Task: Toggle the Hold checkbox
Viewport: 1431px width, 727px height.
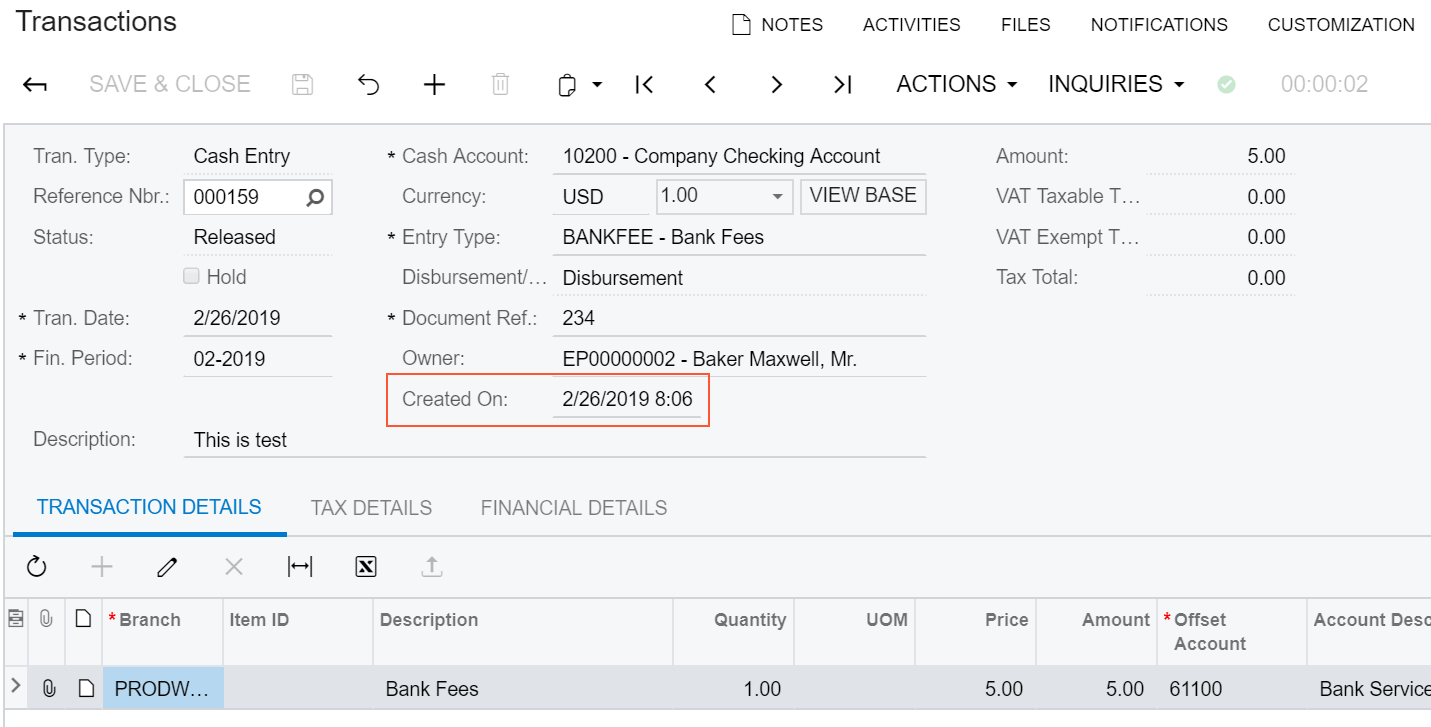Action: tap(191, 277)
